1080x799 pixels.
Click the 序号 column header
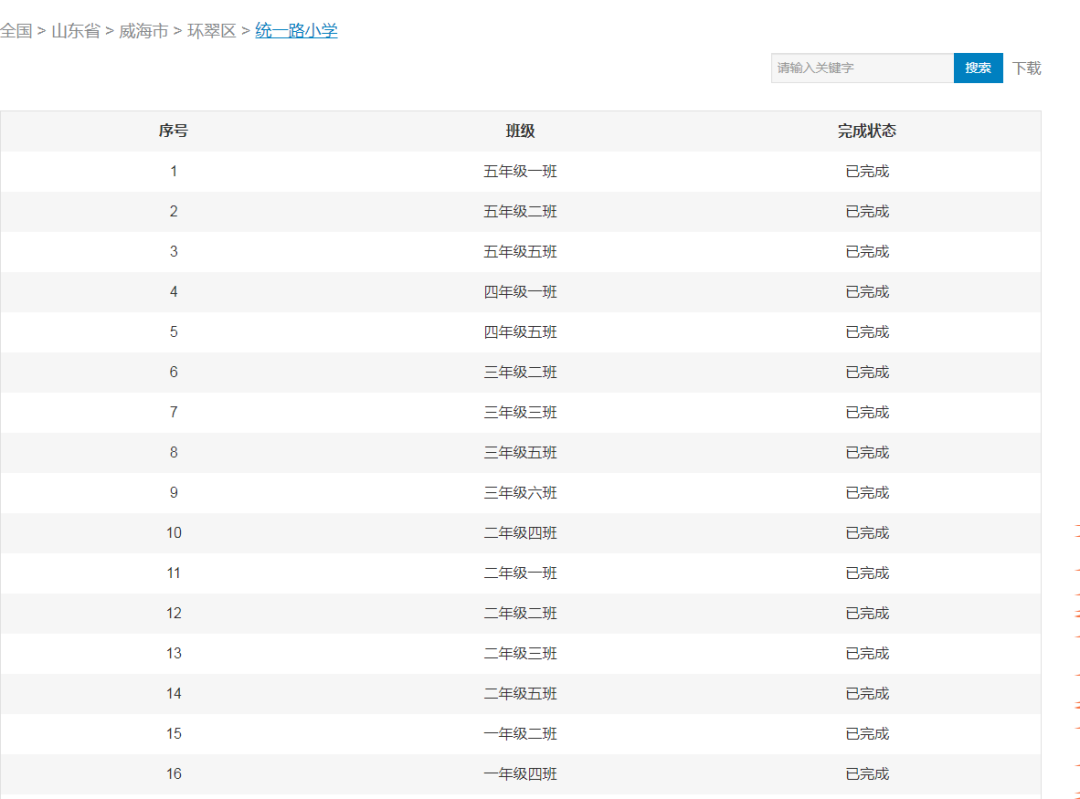click(x=173, y=131)
